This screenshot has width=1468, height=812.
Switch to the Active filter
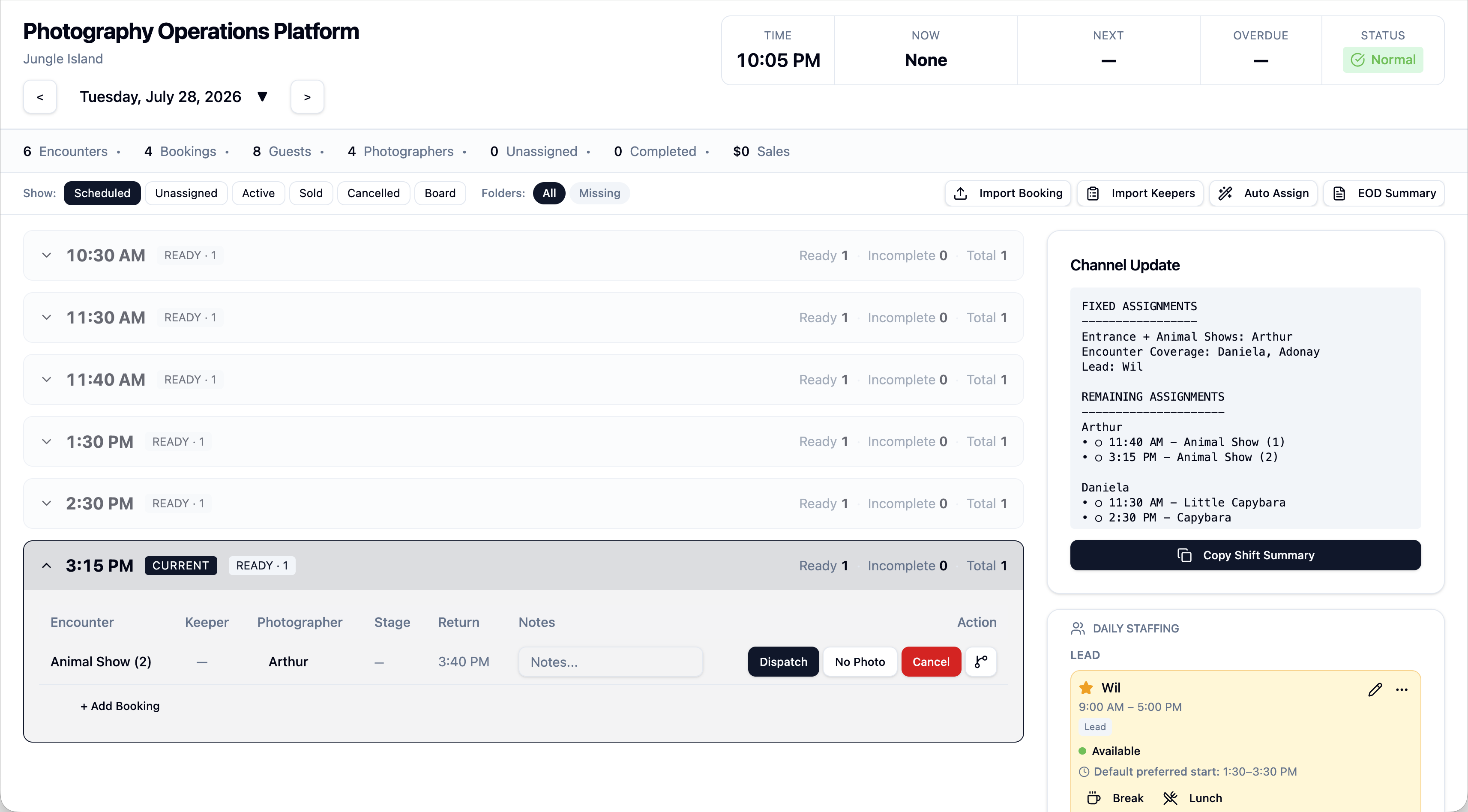258,193
